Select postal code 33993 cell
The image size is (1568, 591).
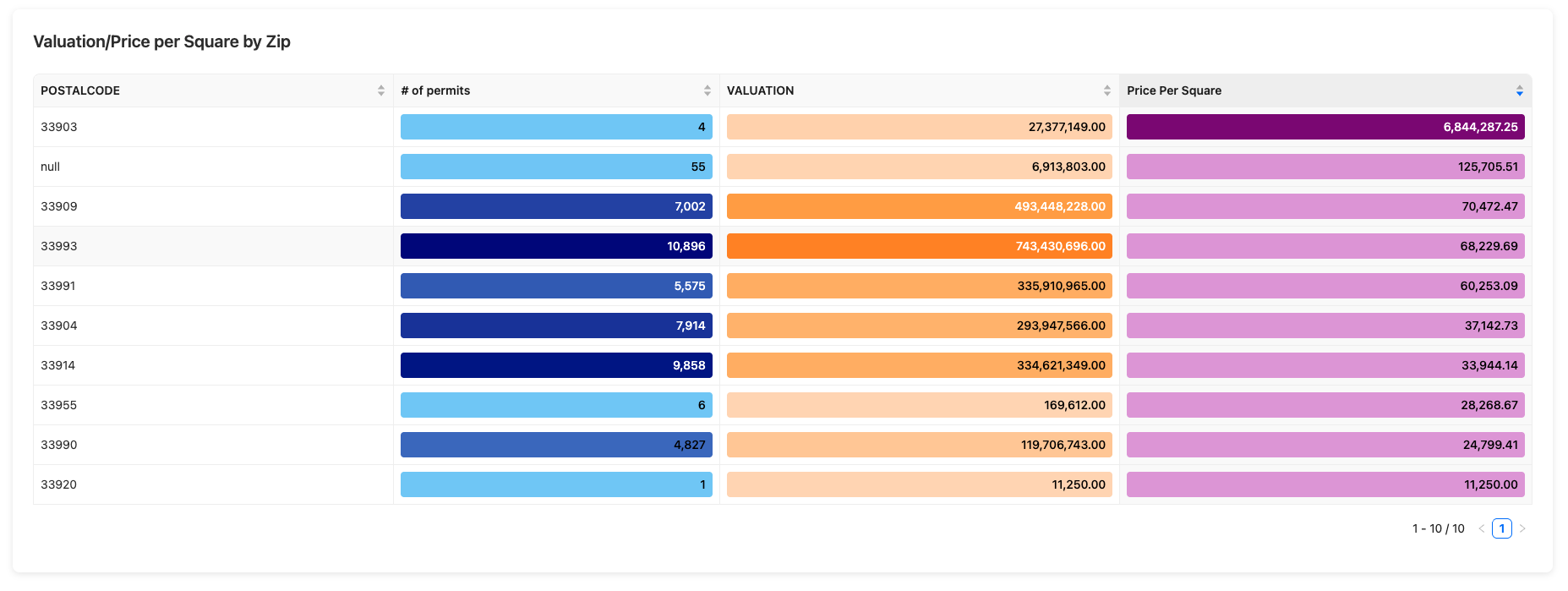(x=214, y=246)
